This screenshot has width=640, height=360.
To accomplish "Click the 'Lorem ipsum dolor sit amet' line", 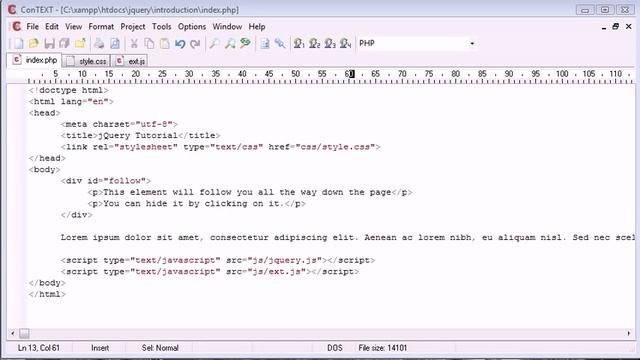I will (x=348, y=238).
